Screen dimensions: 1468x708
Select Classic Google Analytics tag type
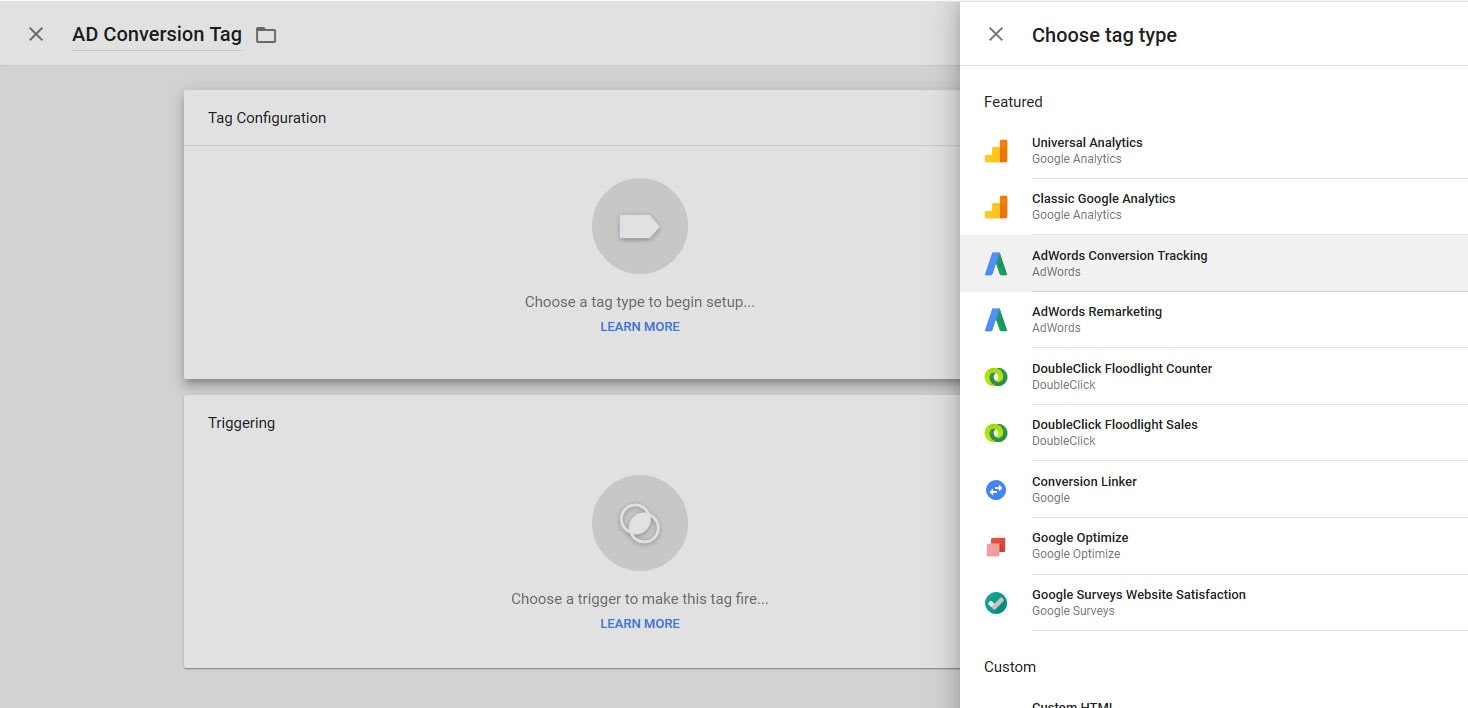pyautogui.click(x=1214, y=207)
